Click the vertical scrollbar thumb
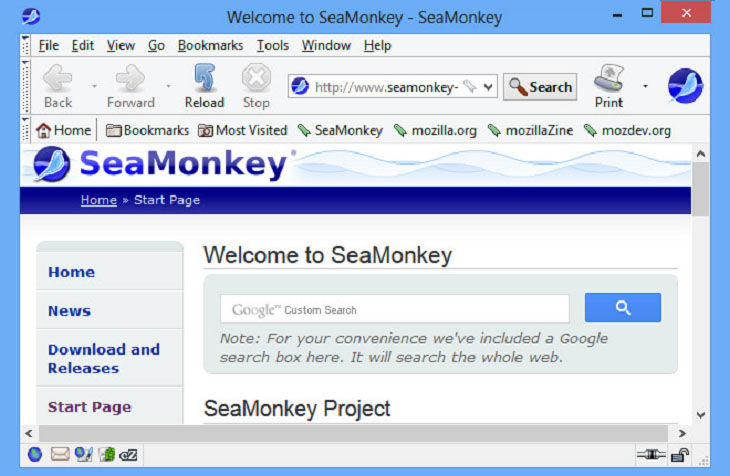Screen dimensions: 730x476 point(701,189)
